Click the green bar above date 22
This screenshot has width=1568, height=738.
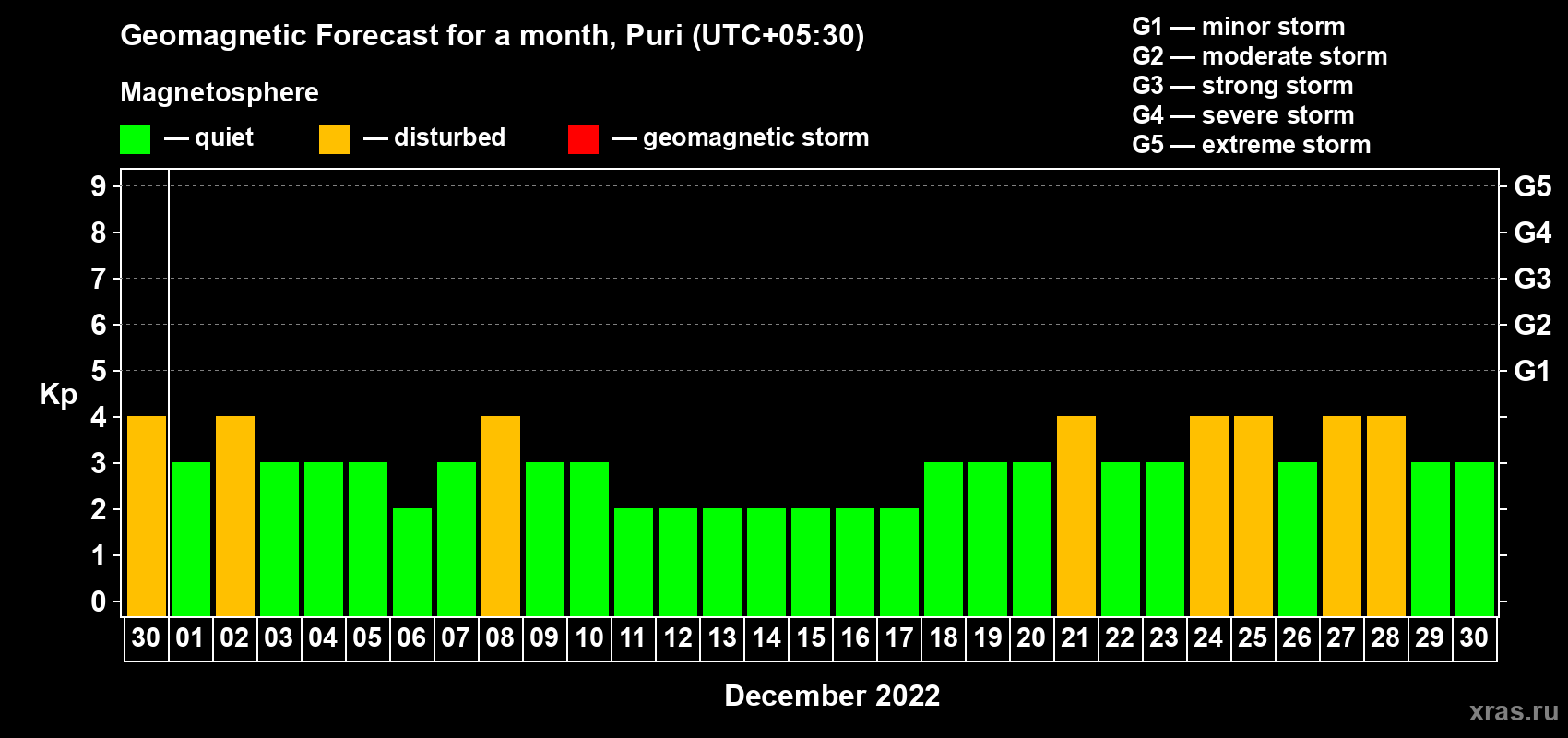coord(1121,540)
